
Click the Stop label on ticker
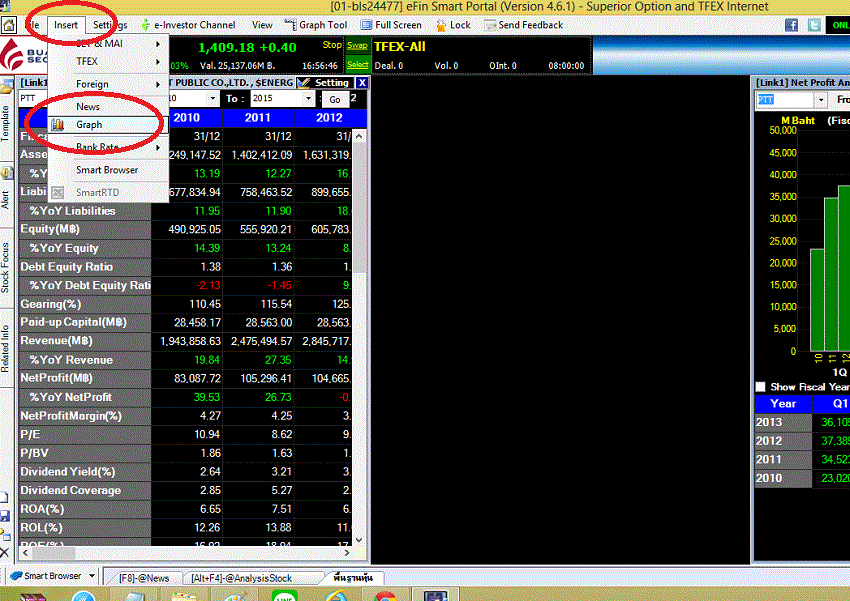tap(332, 45)
